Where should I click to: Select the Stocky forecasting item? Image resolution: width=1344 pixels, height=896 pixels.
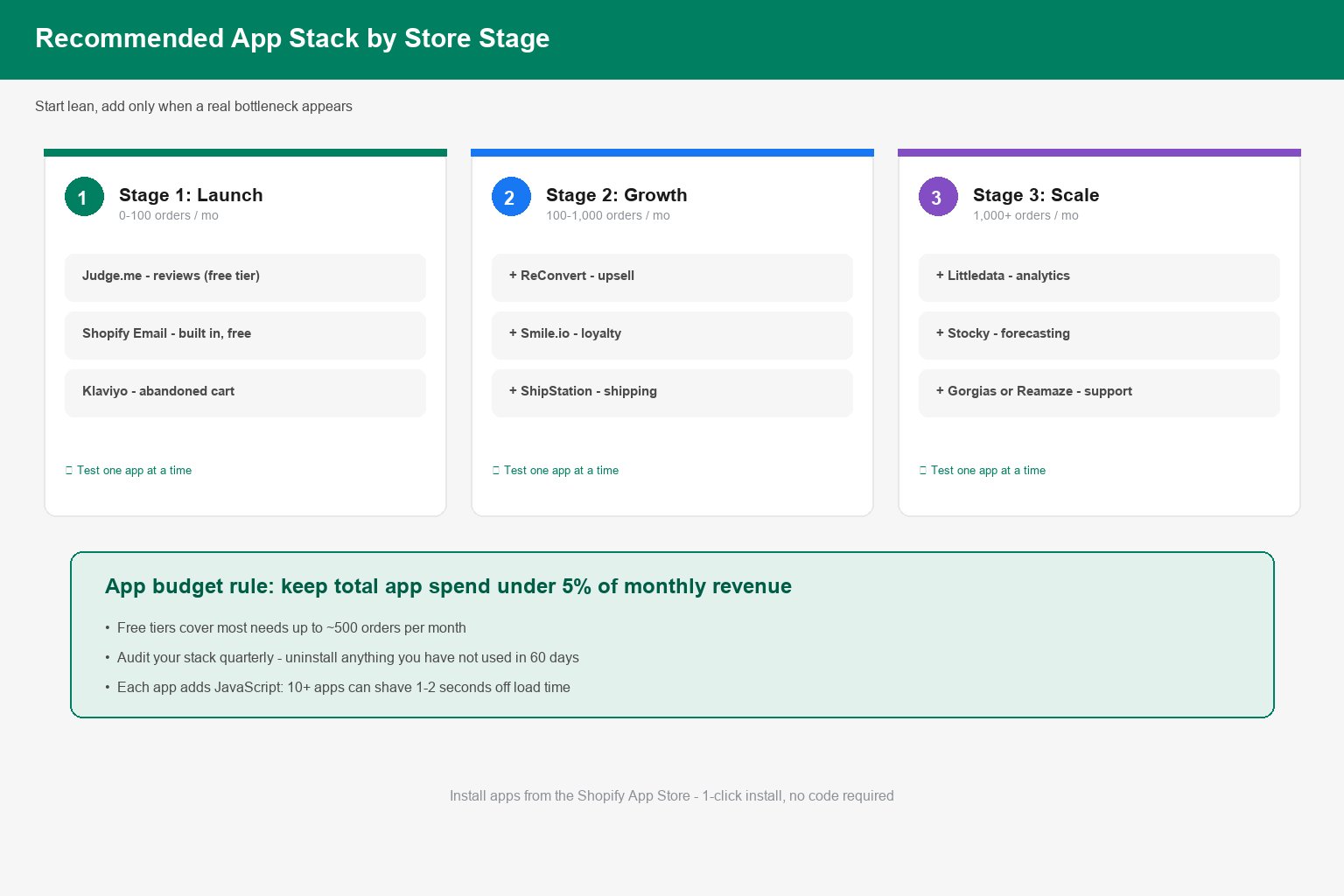pos(1099,335)
